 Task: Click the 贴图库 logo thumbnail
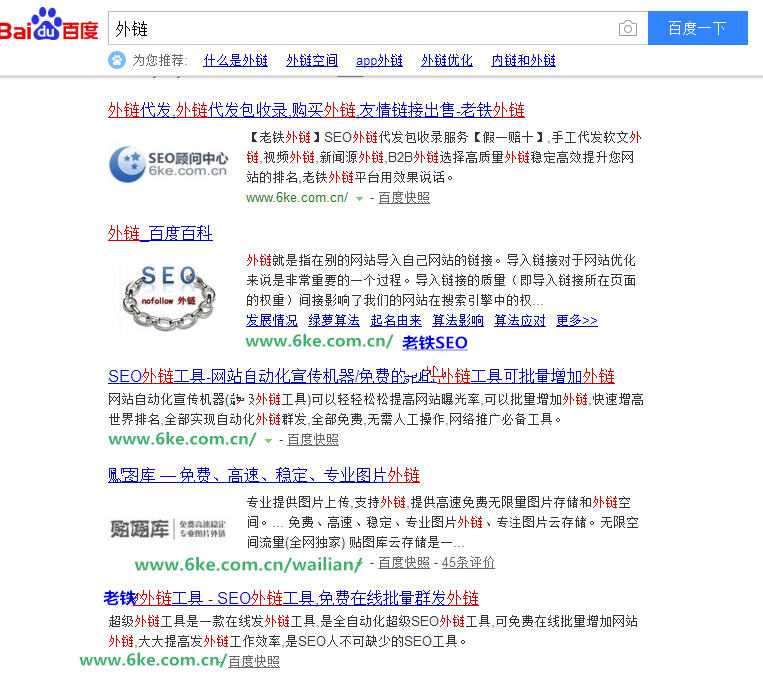168,529
